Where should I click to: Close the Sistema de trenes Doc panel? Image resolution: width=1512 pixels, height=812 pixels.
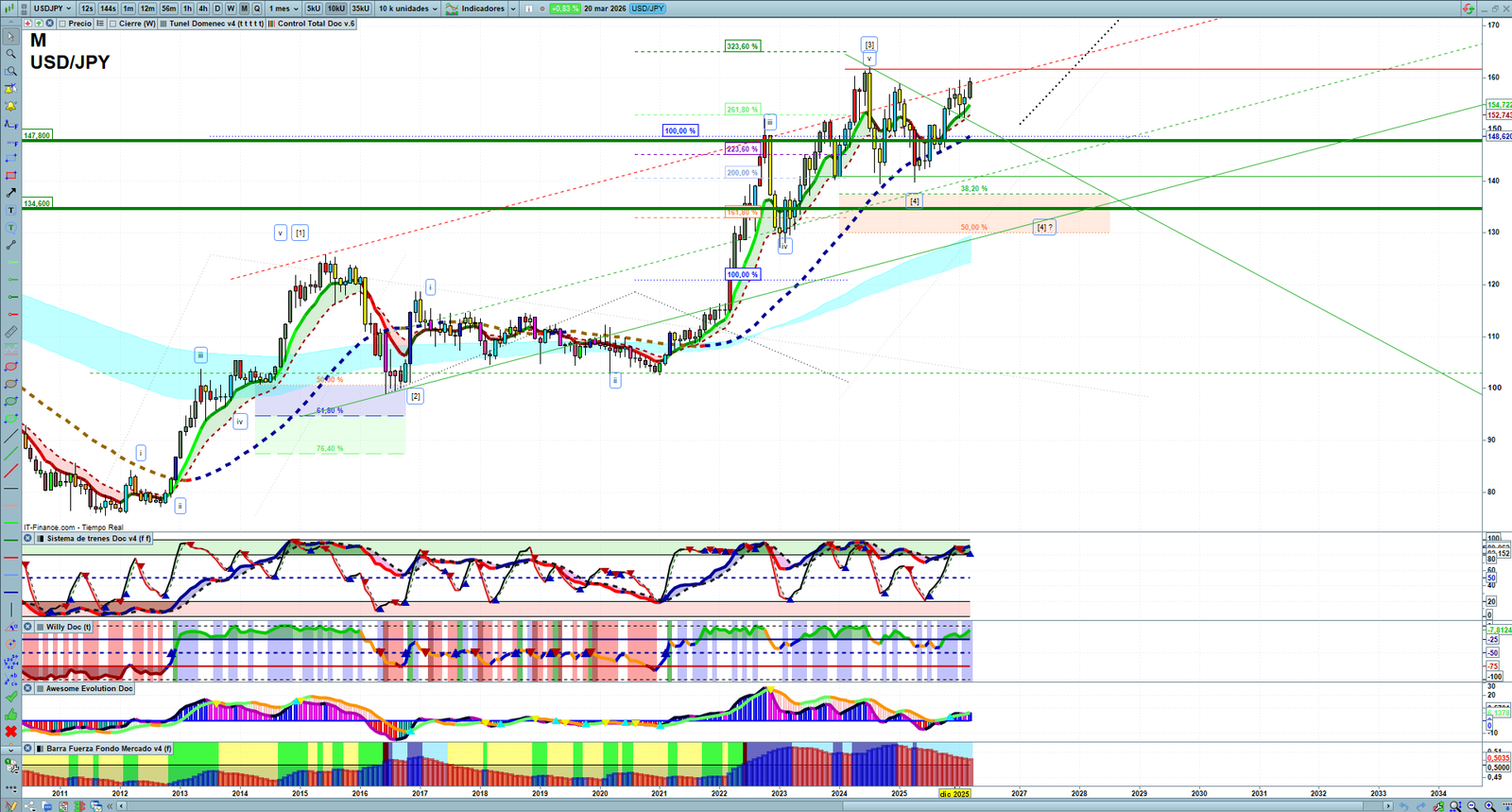point(27,539)
